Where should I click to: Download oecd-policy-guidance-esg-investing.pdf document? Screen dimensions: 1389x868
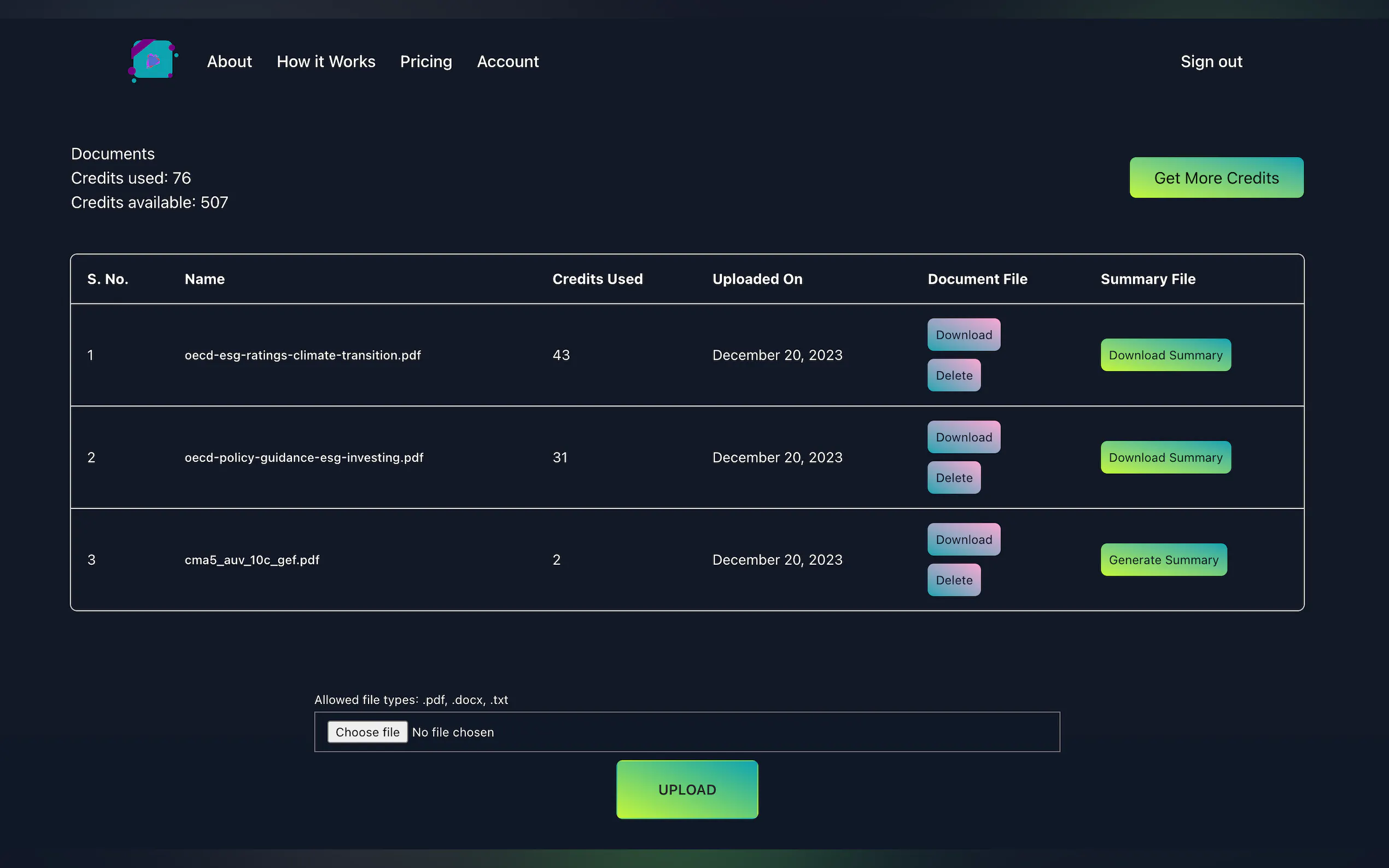pyautogui.click(x=964, y=437)
